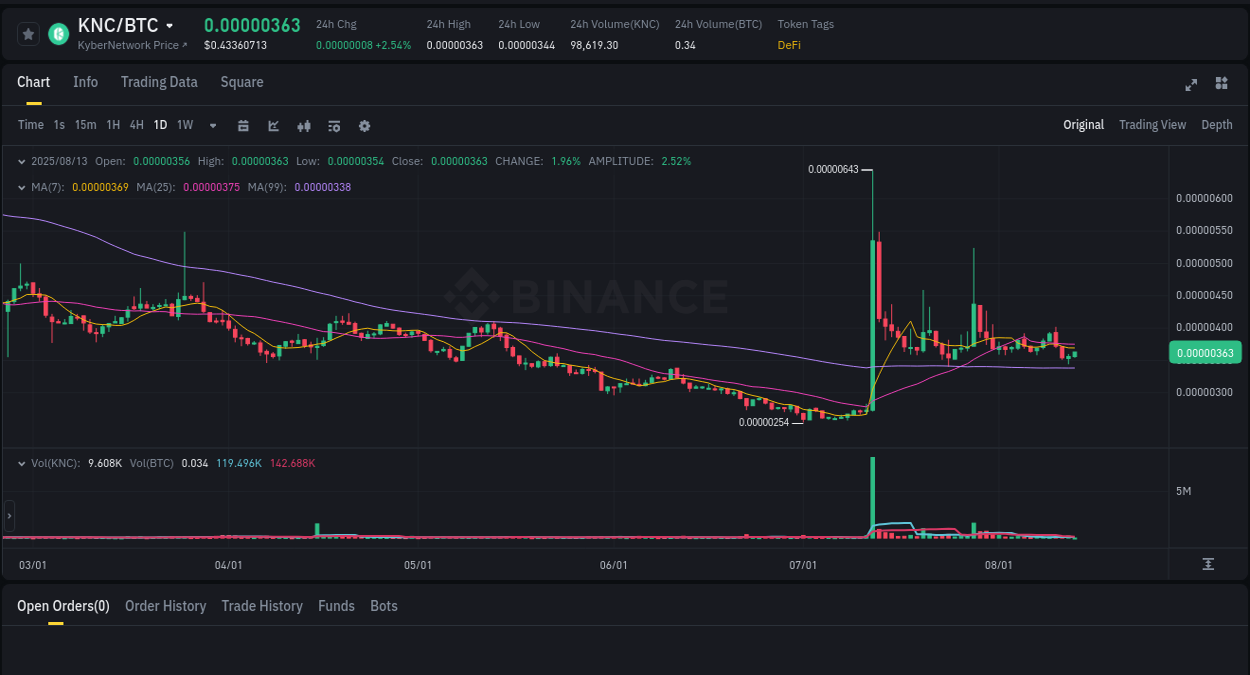Open the candlestick comparison icon

304,125
